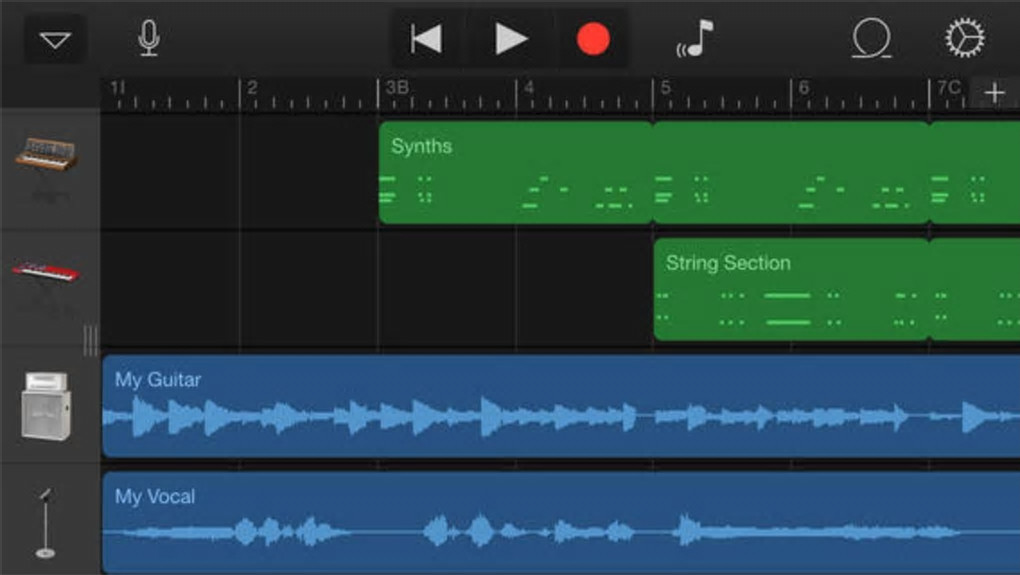Viewport: 1020px width, 575px height.
Task: Tap the microphone instrument icon
Action: 149,38
